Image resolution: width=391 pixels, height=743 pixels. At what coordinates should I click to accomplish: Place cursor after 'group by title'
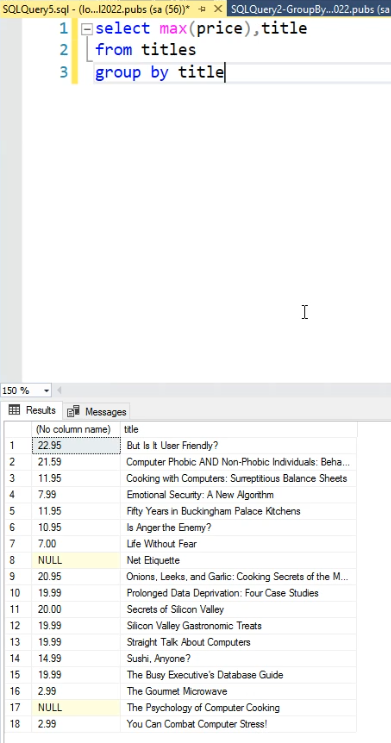(x=225, y=72)
